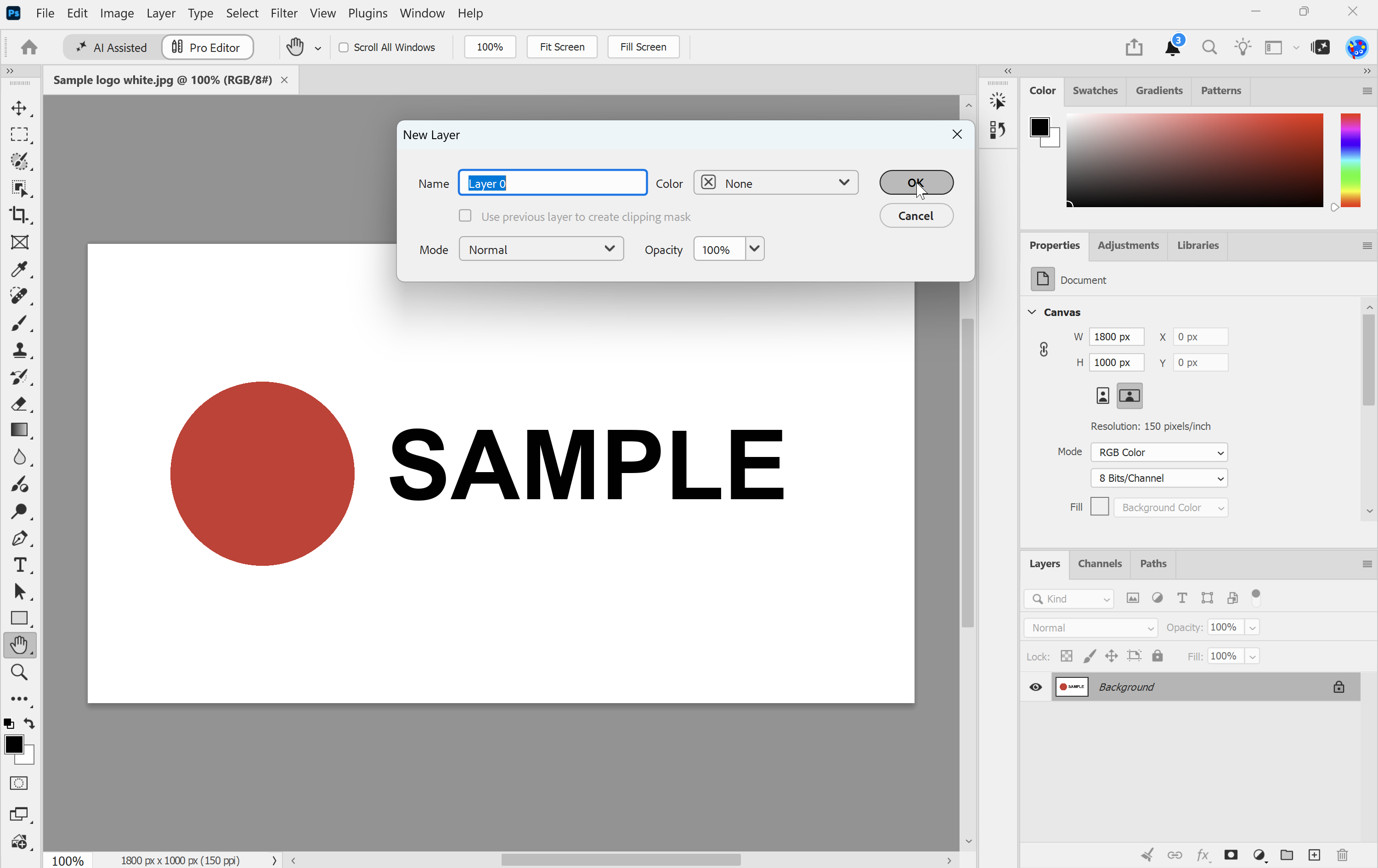Screen dimensions: 1378x868
Task: Select the Pen tool
Action: click(19, 538)
